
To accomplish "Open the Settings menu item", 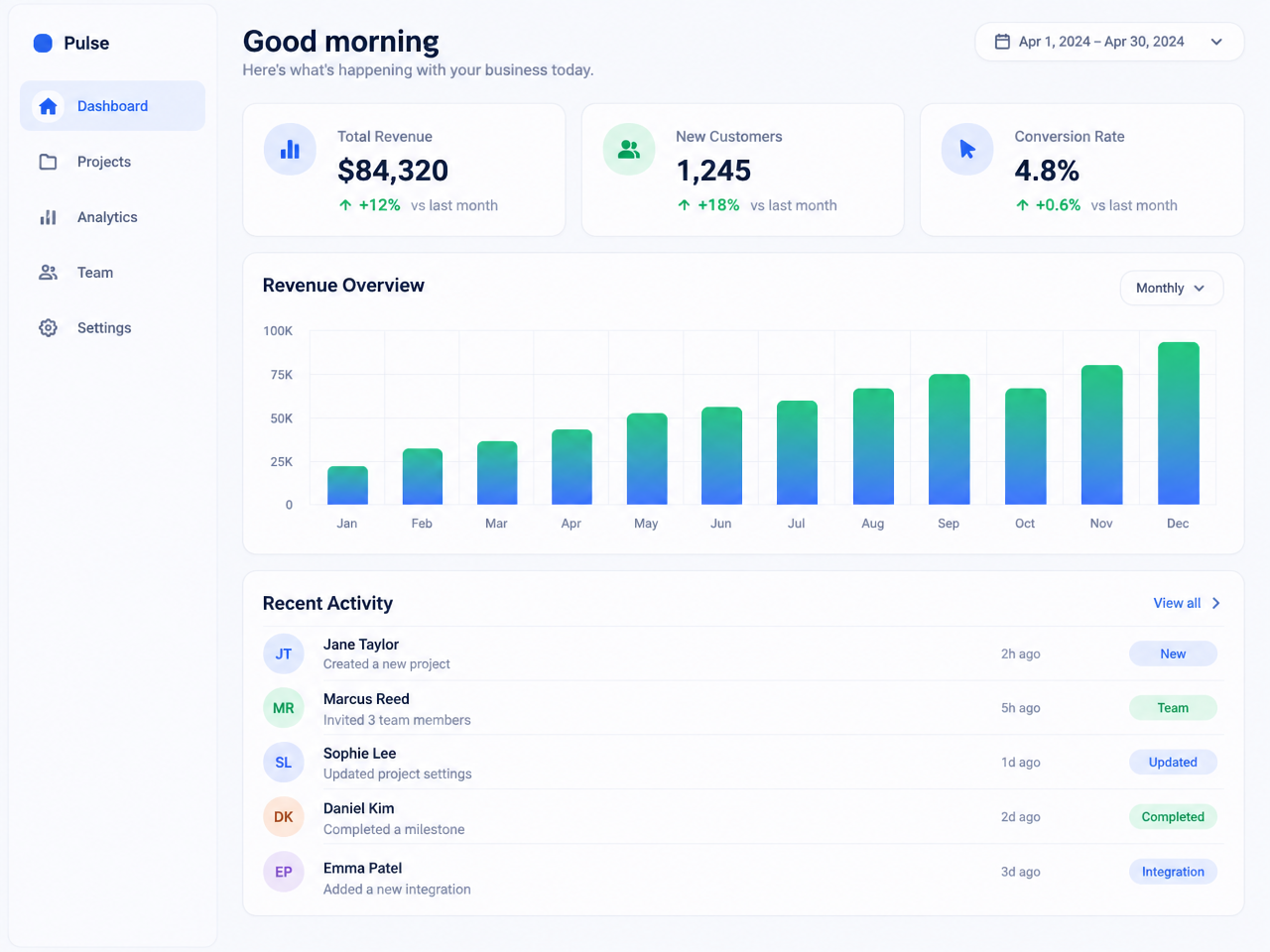I will coord(112,328).
